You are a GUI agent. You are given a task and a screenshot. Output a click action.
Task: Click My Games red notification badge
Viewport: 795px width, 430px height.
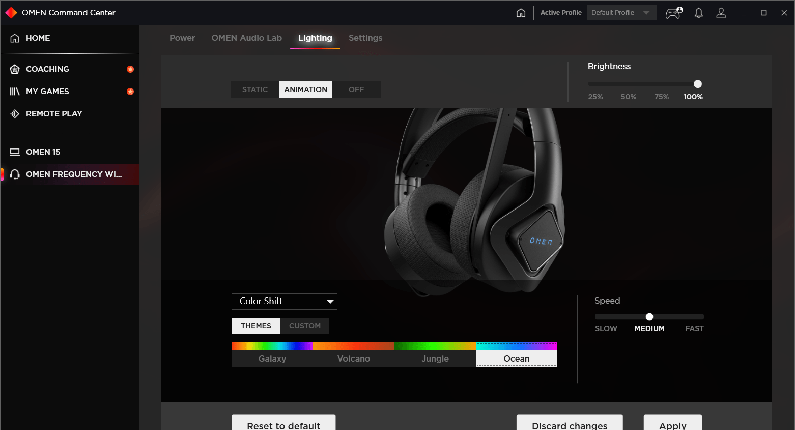tap(130, 91)
